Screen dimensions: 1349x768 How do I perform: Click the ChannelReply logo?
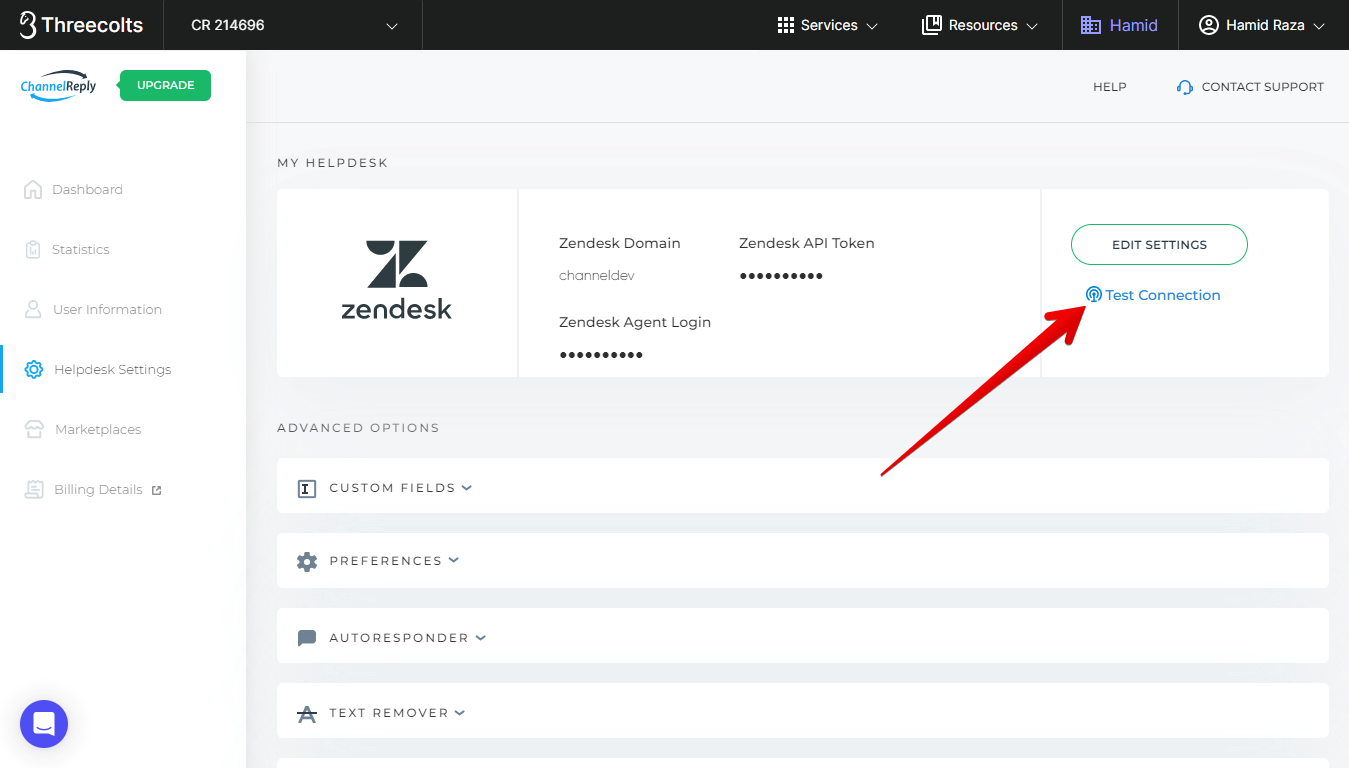pos(59,86)
